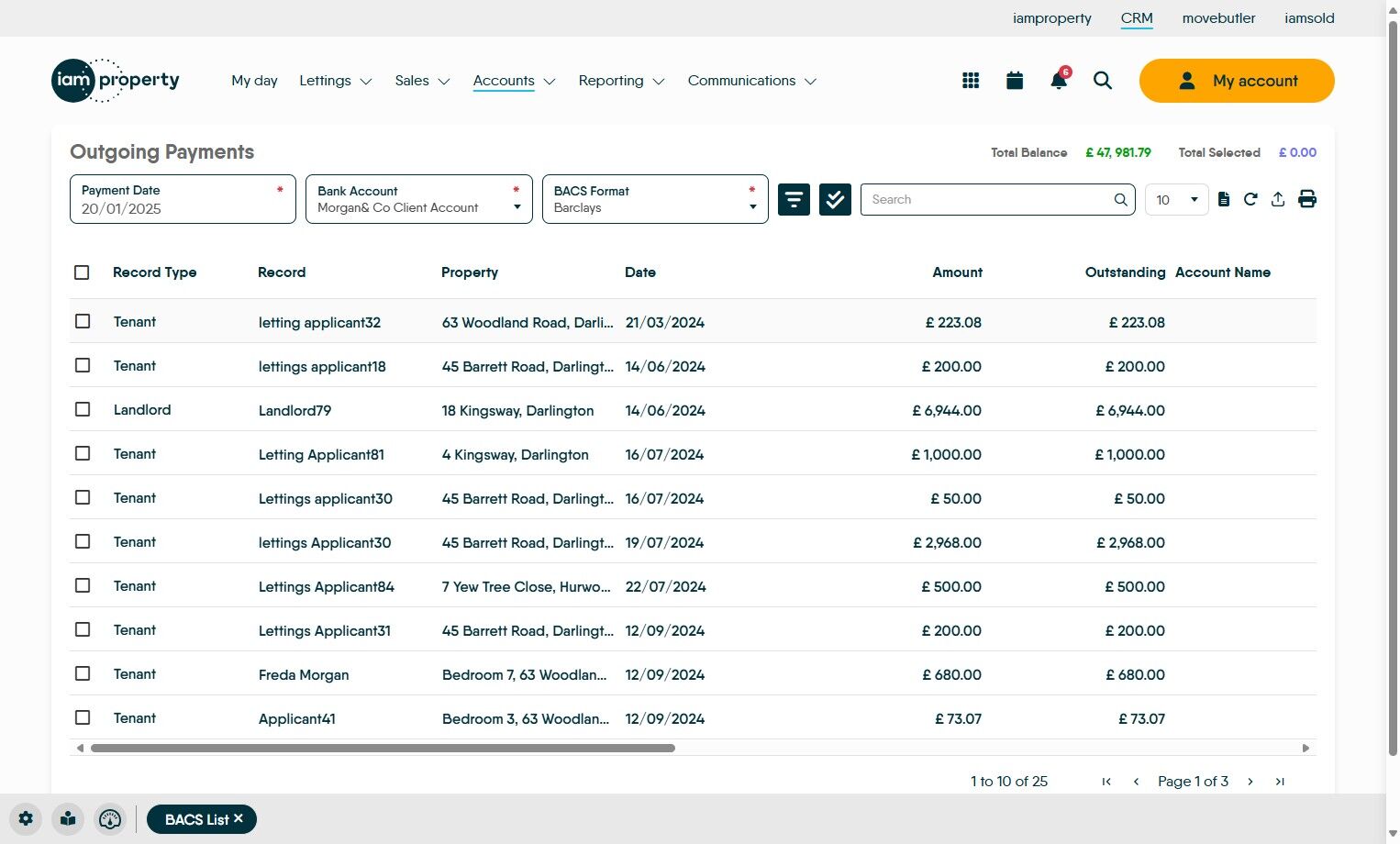Click the upload/export icon
Image resolution: width=1400 pixels, height=844 pixels.
click(x=1278, y=199)
